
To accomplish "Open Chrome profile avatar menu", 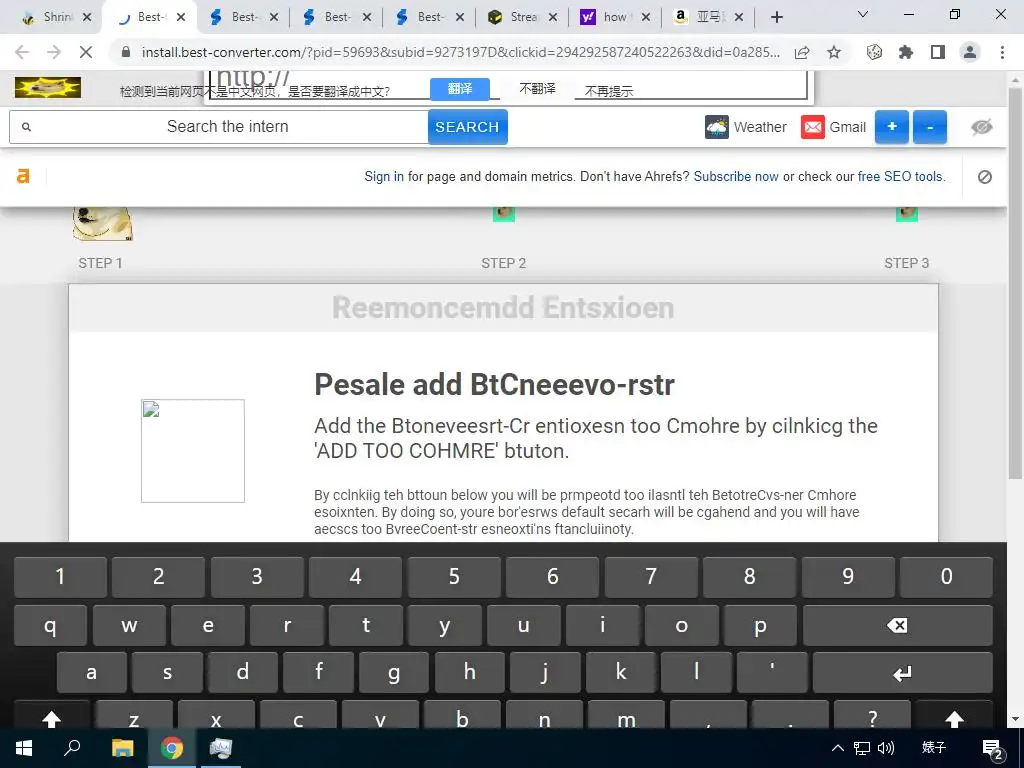I will point(970,52).
